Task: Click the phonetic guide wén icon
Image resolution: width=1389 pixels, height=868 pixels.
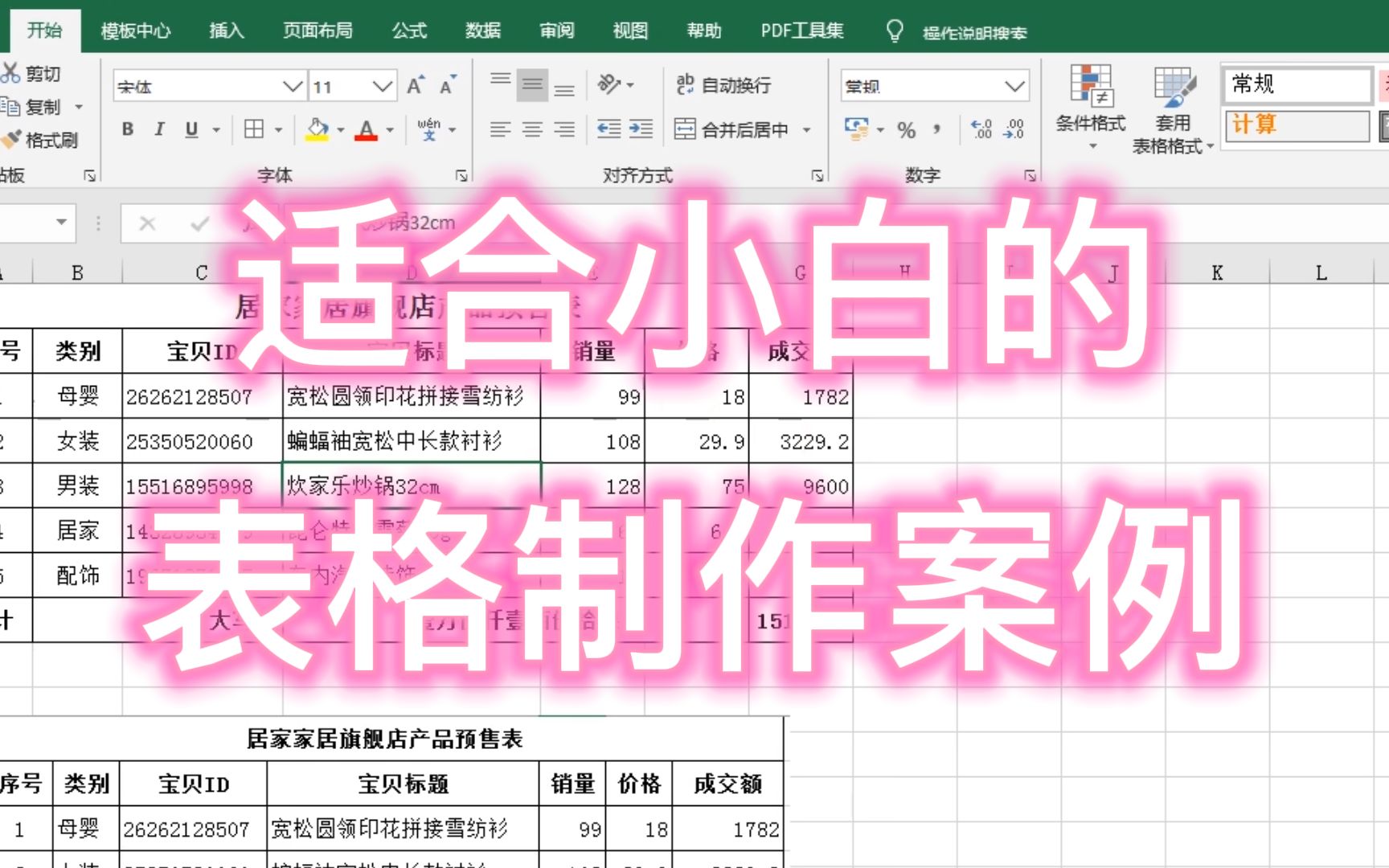Action: click(428, 129)
